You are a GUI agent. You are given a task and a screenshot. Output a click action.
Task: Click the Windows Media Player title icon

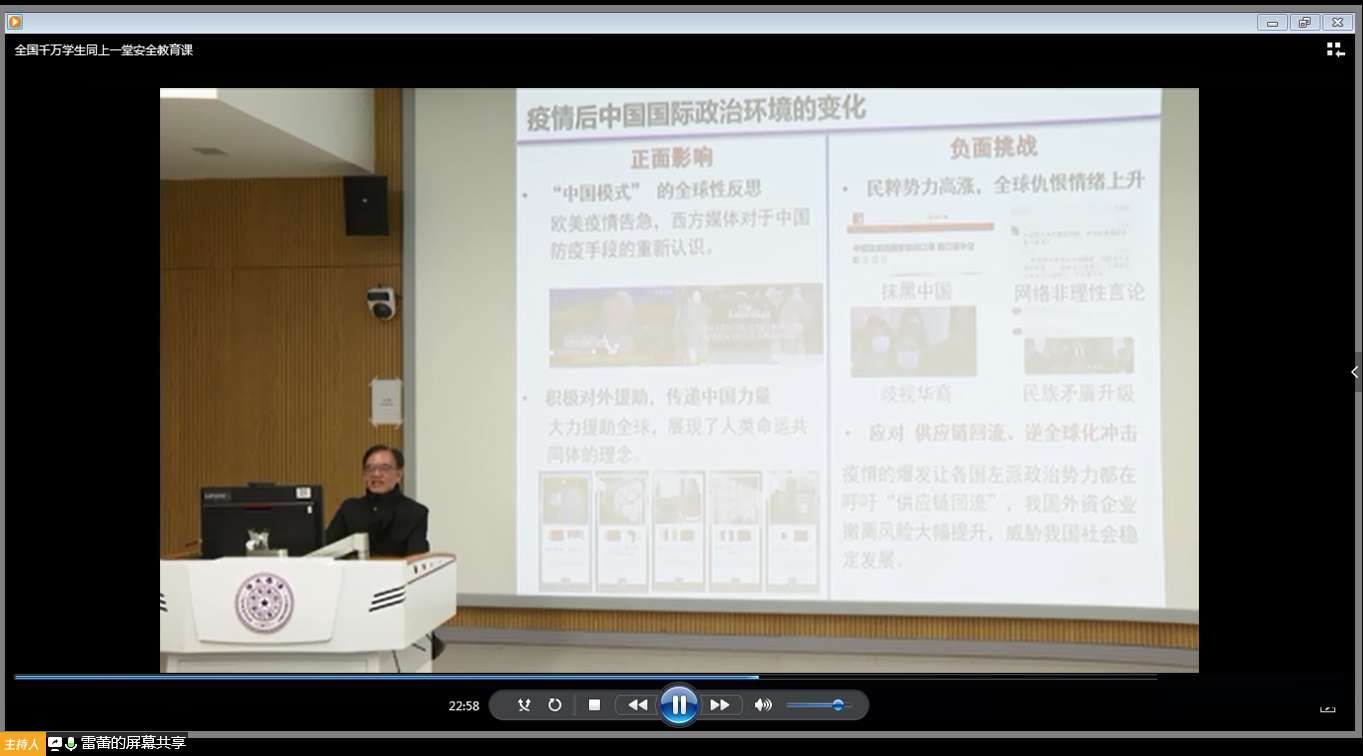point(15,22)
